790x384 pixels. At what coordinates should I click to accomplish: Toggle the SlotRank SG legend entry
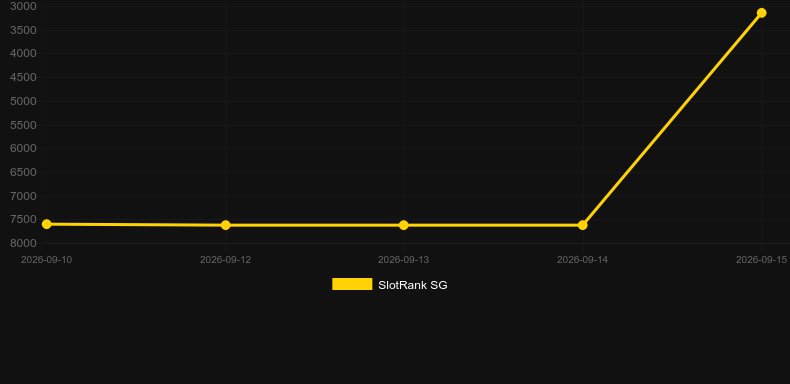[389, 285]
